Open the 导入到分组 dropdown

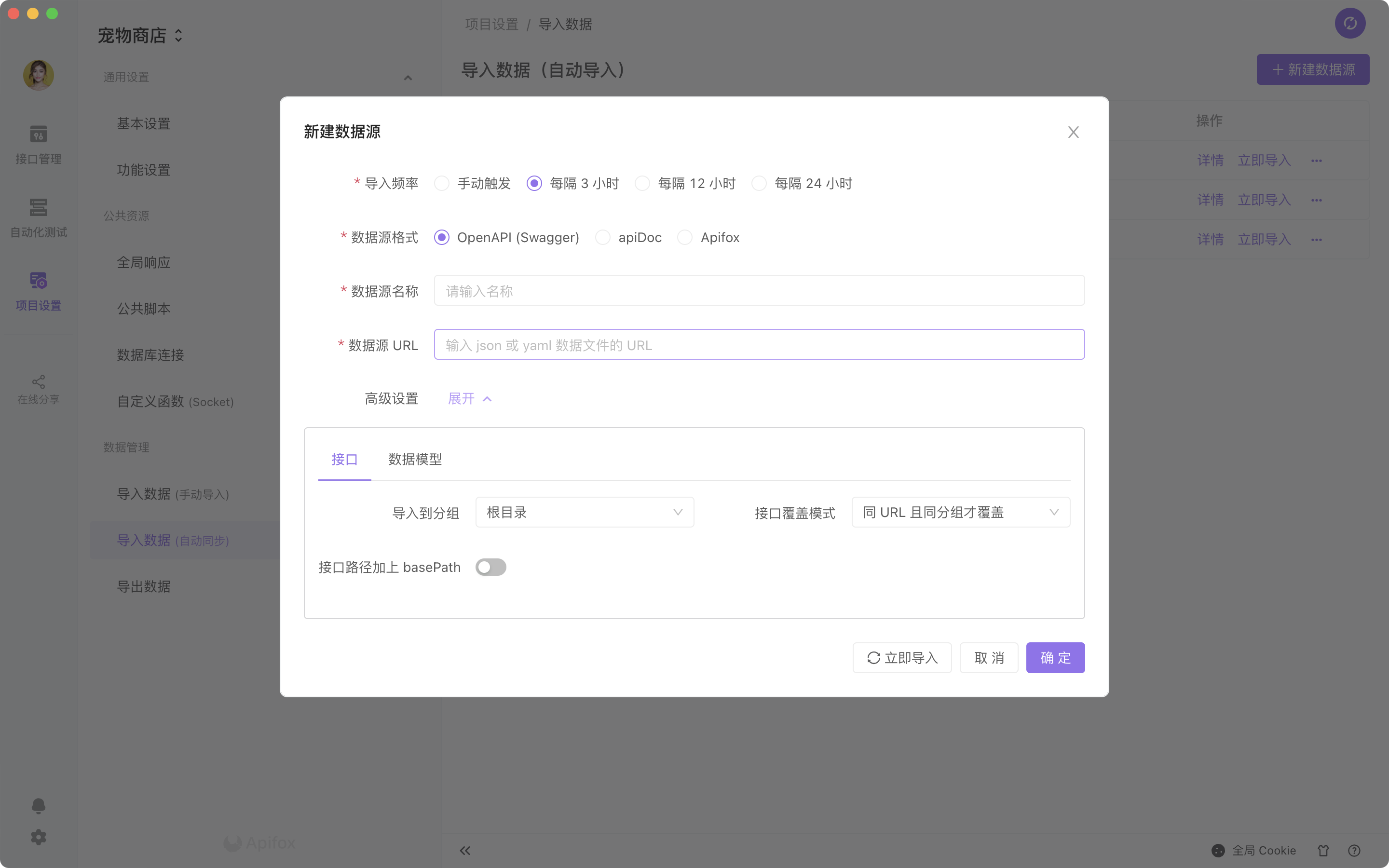pyautogui.click(x=585, y=512)
